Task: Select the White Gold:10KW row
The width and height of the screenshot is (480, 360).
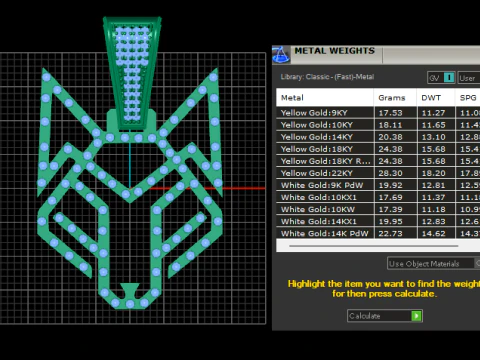Action: pyautogui.click(x=378, y=209)
